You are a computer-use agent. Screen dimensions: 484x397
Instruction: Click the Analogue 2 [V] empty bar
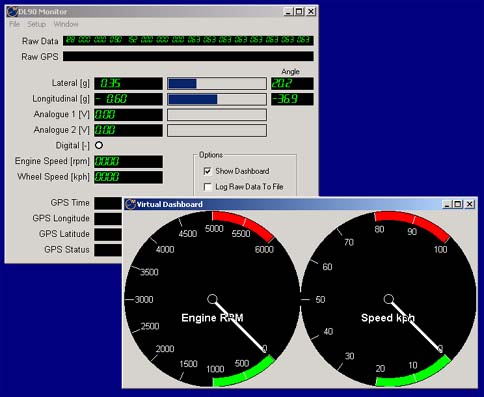[217, 130]
